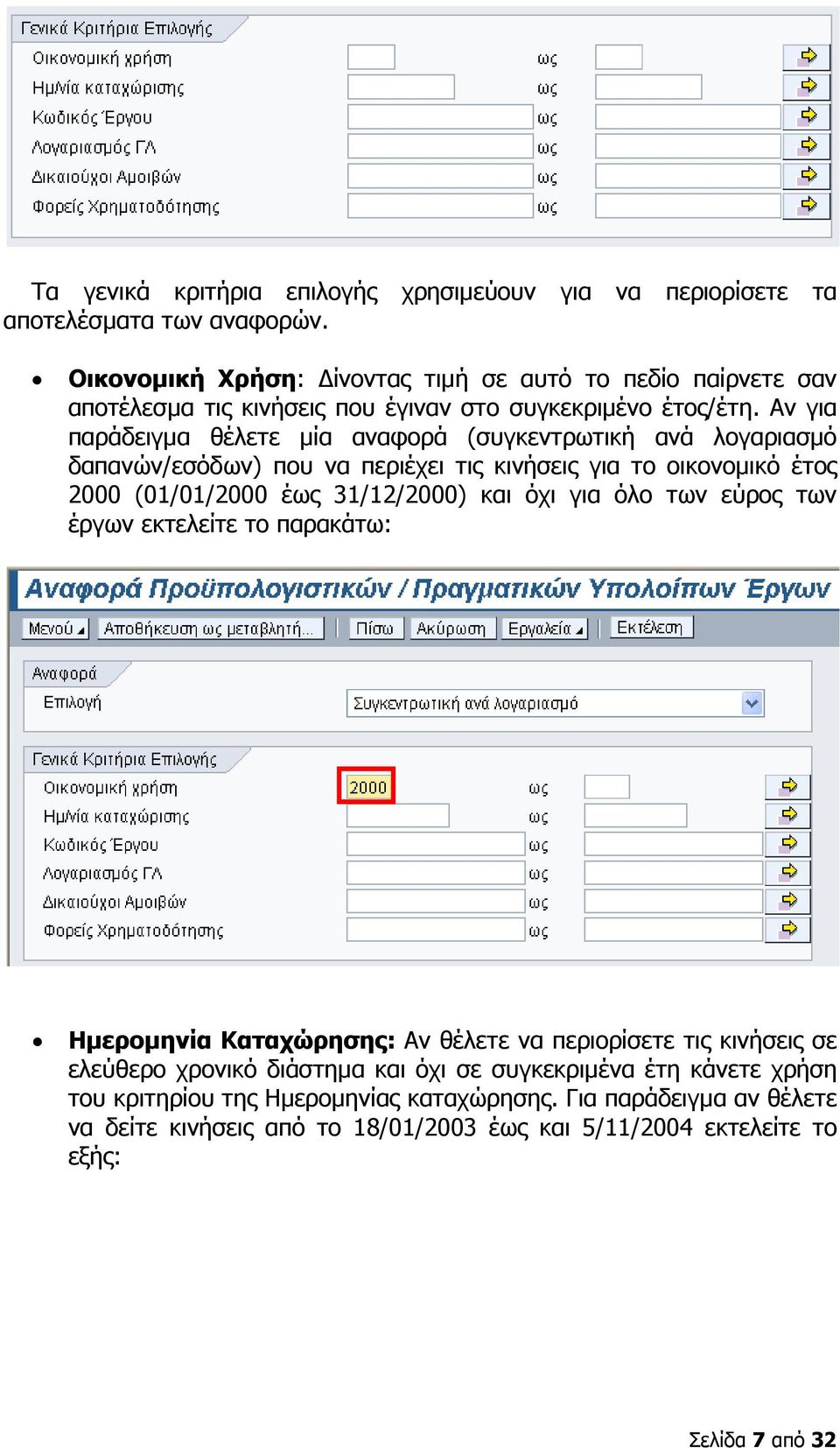Click Ημ/νία καταχώρισης 'ως' field in lower panel
The image size is (840, 1448).
(635, 816)
